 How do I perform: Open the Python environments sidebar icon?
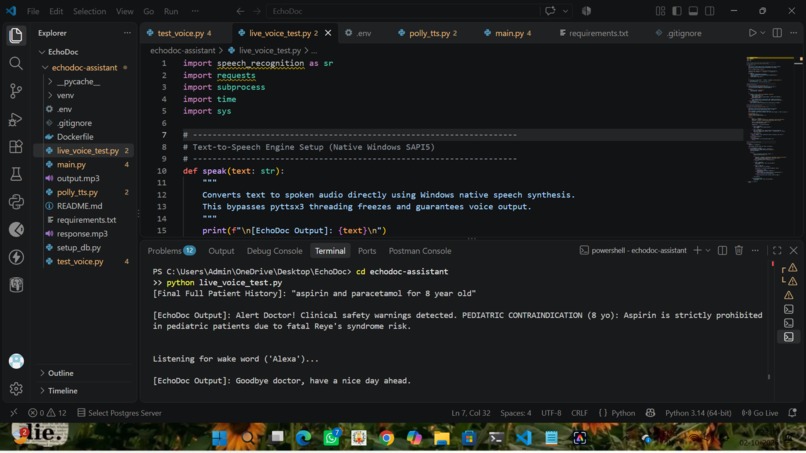(x=16, y=202)
